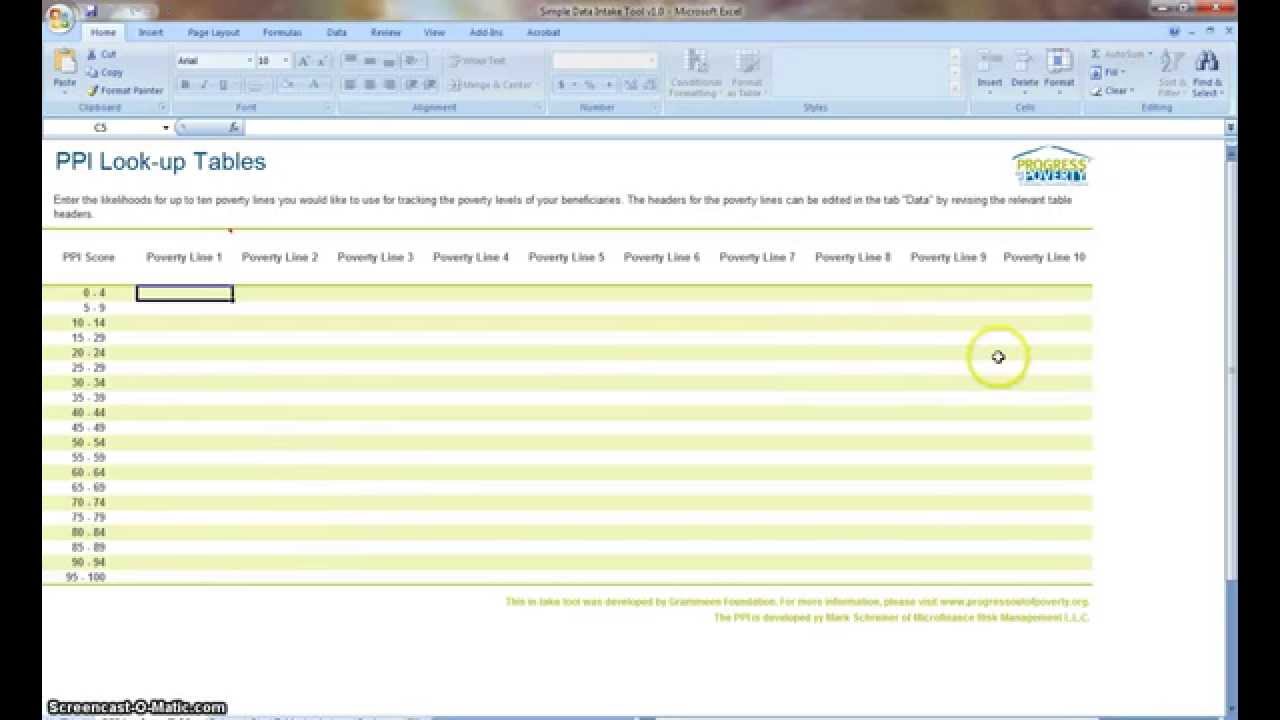Image resolution: width=1280 pixels, height=720 pixels.
Task: Click the Fill button in Editing group
Action: [x=1108, y=72]
